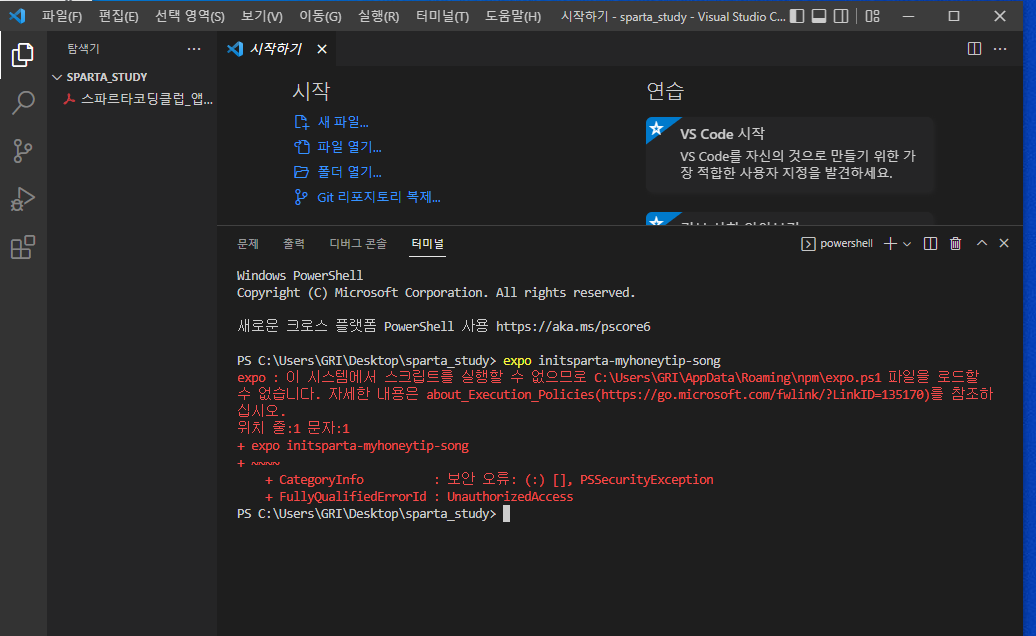Image resolution: width=1036 pixels, height=636 pixels.
Task: Open 편집(E) menu
Action: [x=119, y=17]
